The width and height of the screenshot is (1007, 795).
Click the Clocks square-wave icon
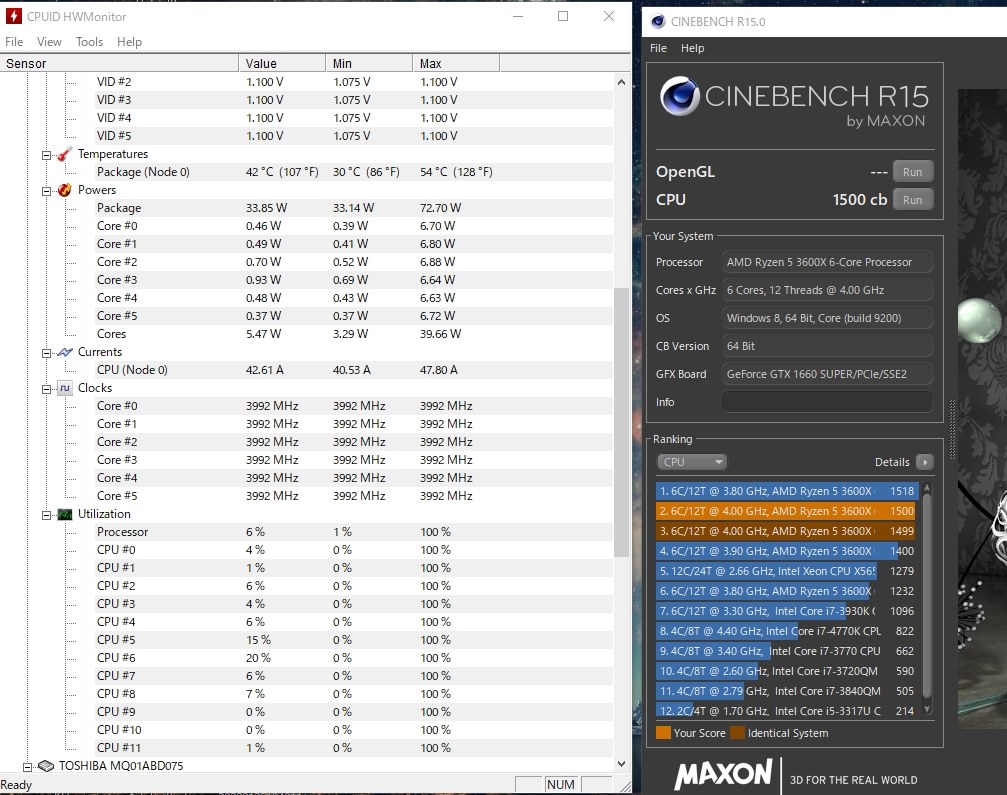coord(64,388)
